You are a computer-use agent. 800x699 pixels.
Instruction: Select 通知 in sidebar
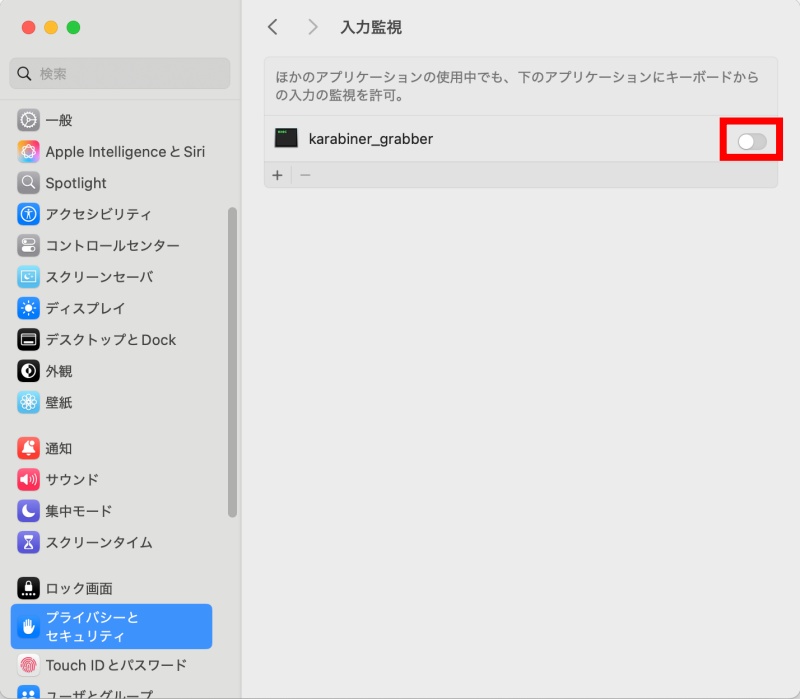point(58,449)
